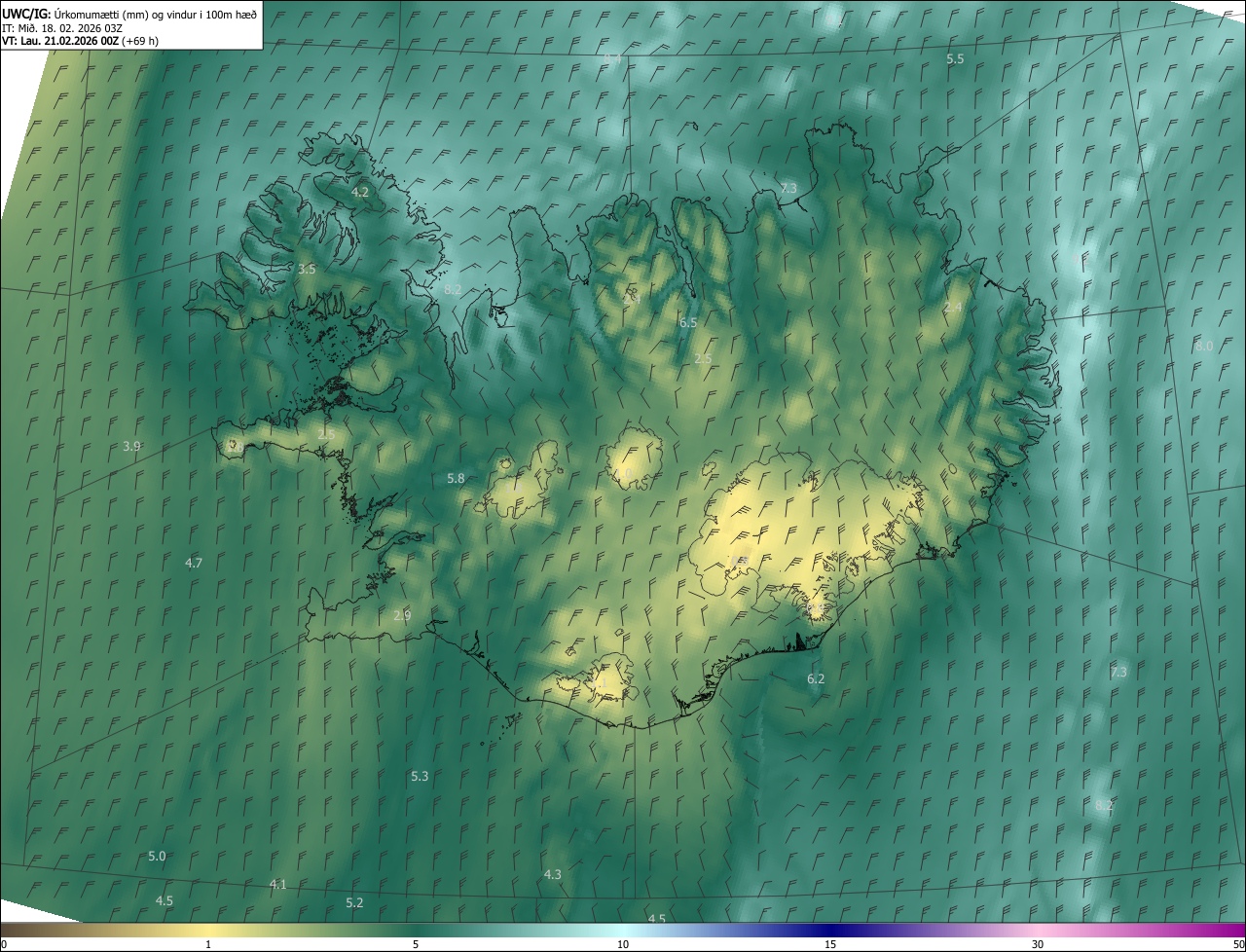Click the 8.0 value label
Screen dimensions: 1246x952
1204,346
